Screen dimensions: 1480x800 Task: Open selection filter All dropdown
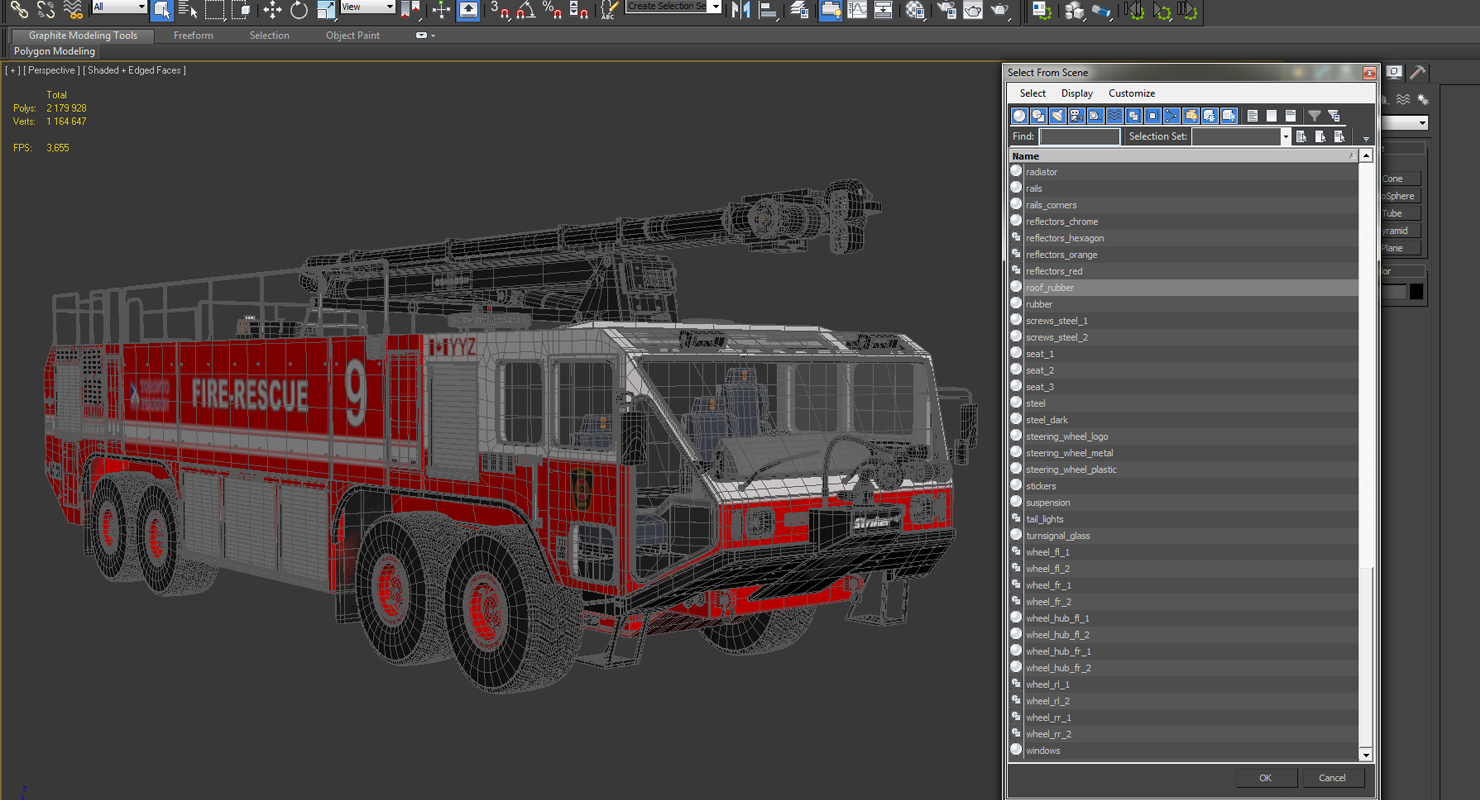tap(119, 7)
